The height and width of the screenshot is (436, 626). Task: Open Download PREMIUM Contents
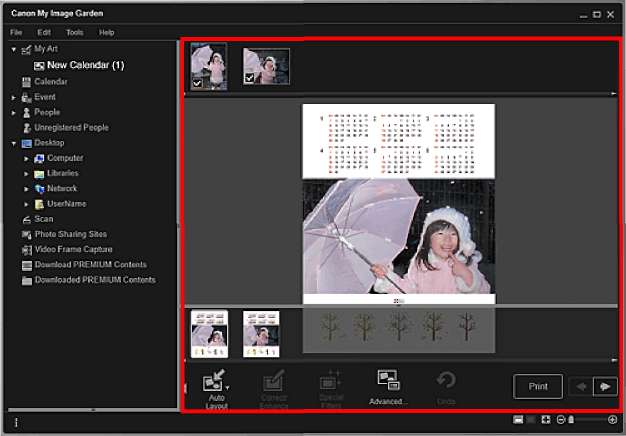click(88, 265)
